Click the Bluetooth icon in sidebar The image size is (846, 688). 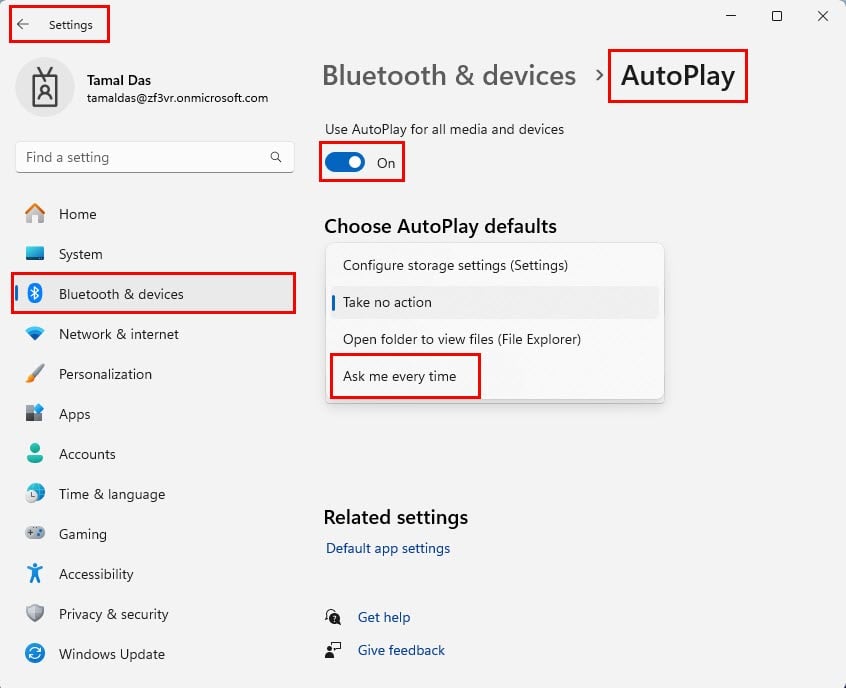[35, 294]
